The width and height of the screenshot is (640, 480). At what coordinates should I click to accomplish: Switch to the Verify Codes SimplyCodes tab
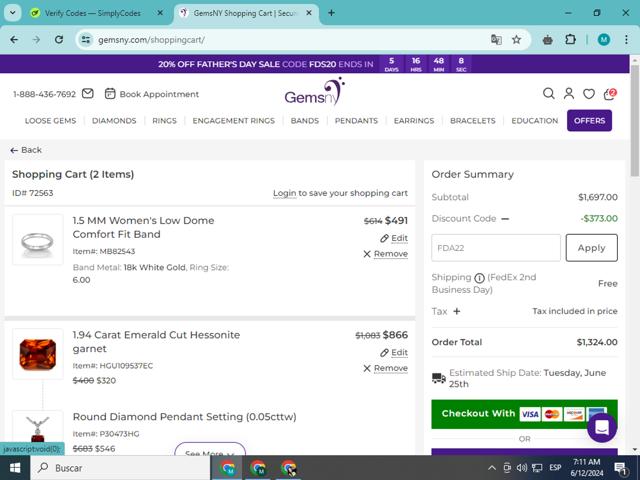pos(92,13)
